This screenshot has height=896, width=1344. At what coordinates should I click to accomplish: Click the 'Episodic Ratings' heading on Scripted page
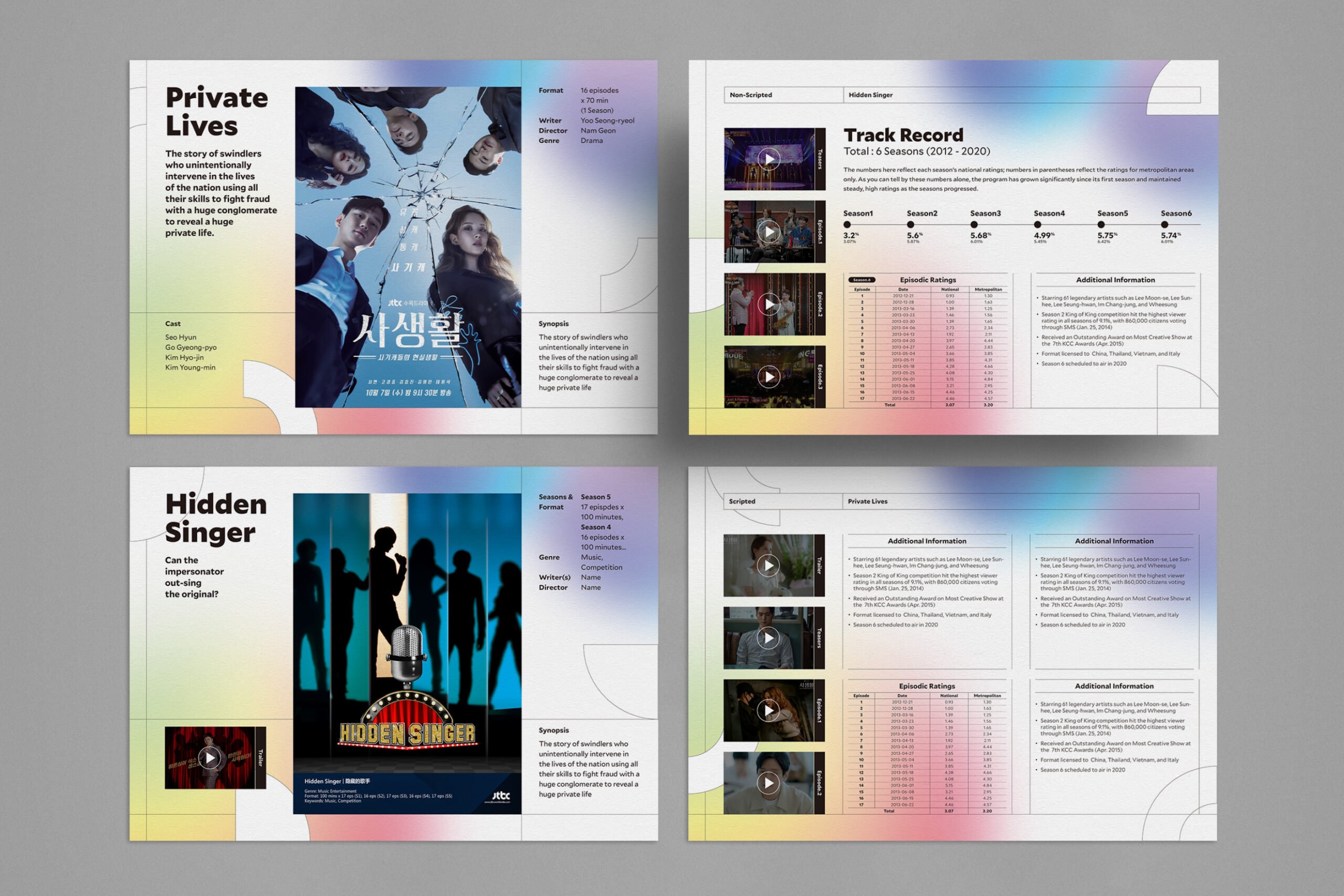pos(927,686)
